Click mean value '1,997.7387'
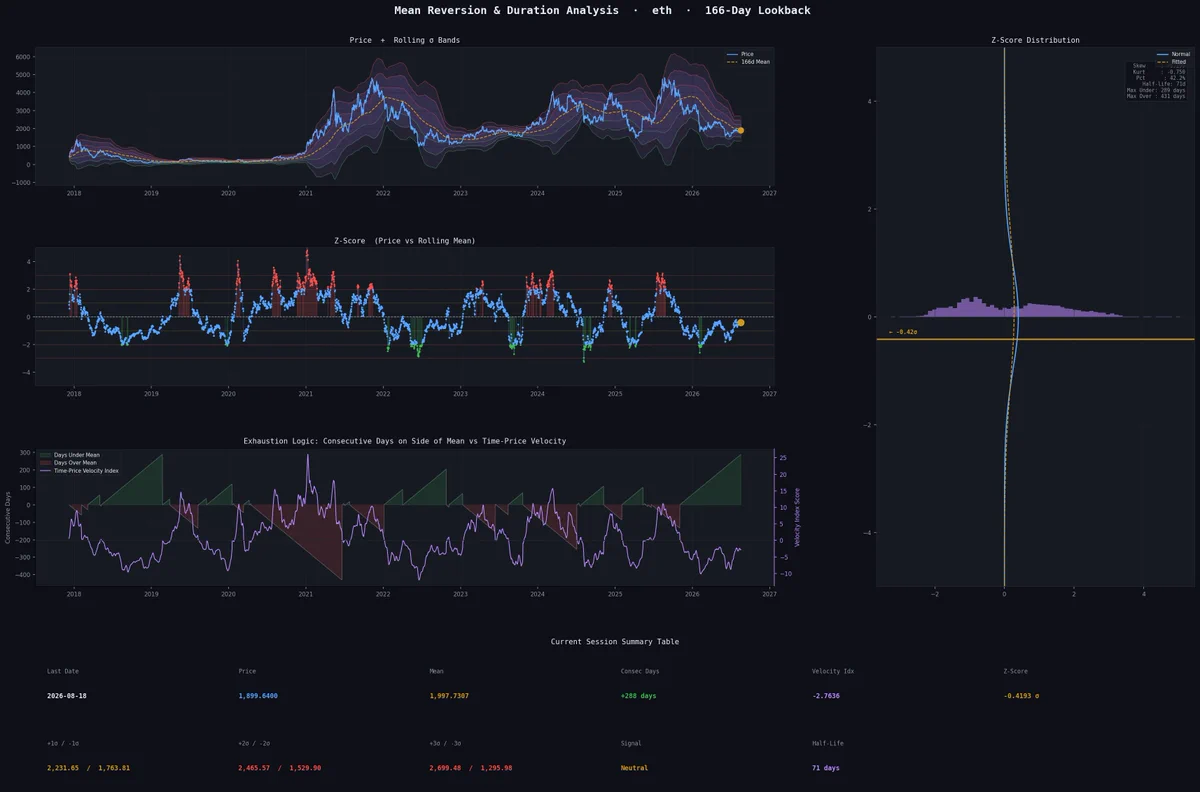The image size is (1200, 792). coord(449,695)
